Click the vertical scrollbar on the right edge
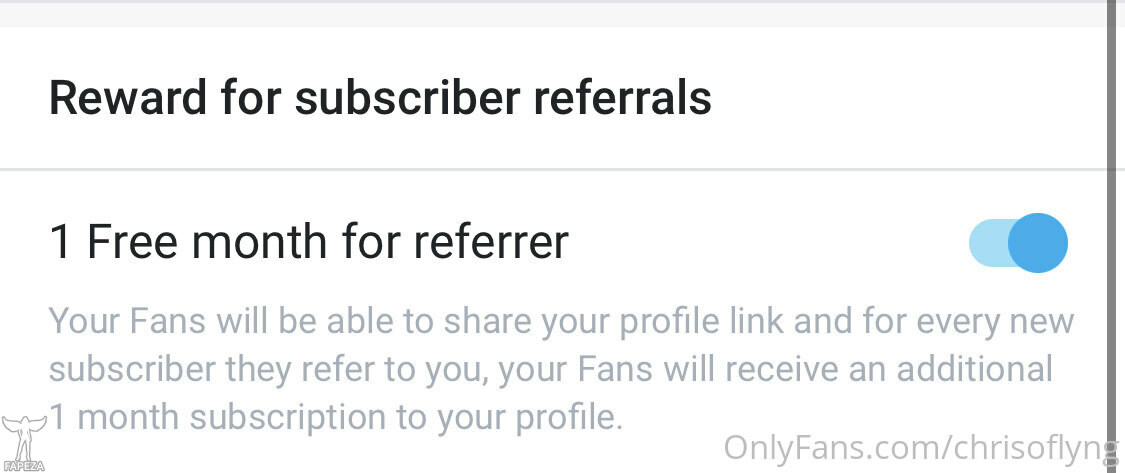Viewport: 1125px width, 473px height. (x=1111, y=200)
